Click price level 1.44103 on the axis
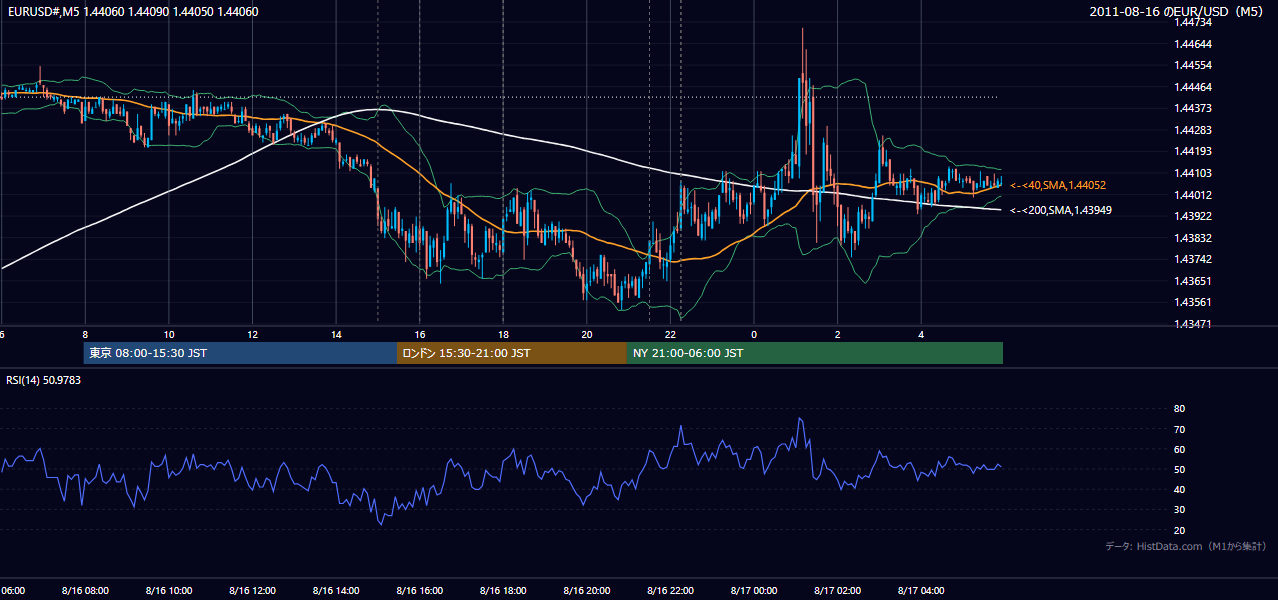The height and width of the screenshot is (600, 1278). click(x=1193, y=173)
